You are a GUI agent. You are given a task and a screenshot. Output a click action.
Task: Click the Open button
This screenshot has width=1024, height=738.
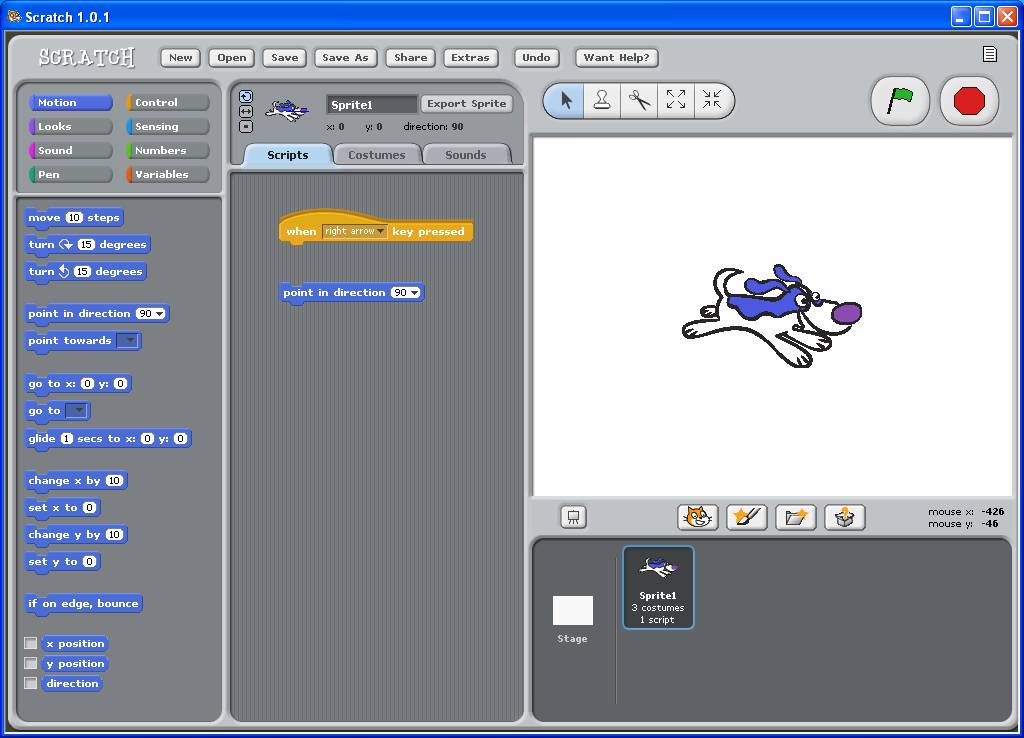click(232, 57)
